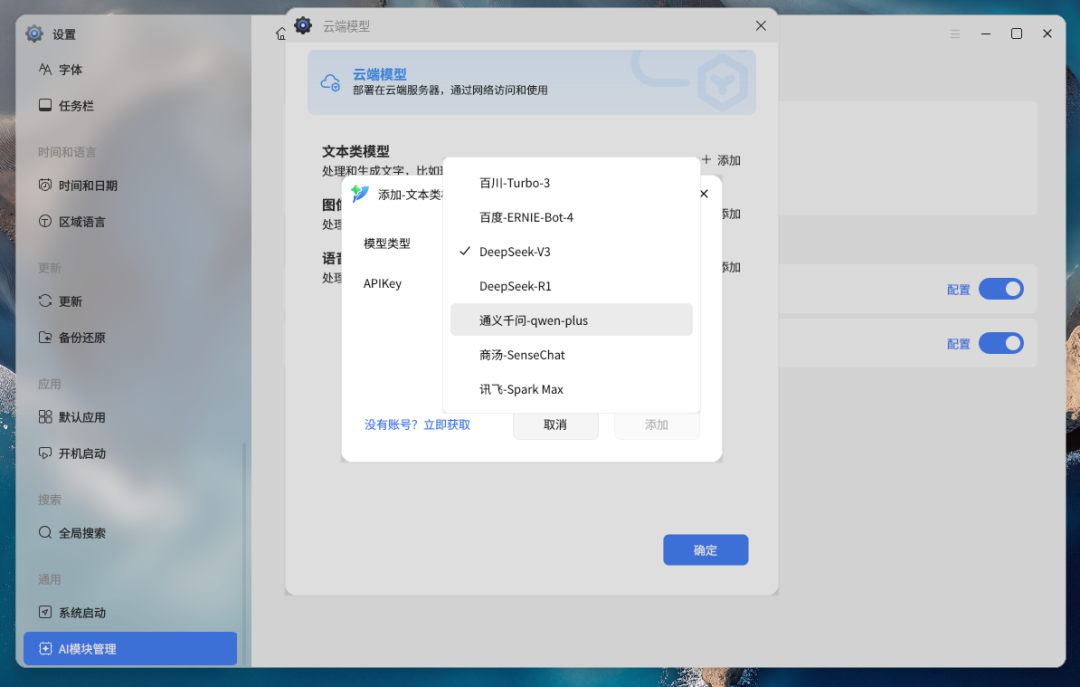Open 任务栏 settings in sidebar
1080x687 pixels.
pos(130,105)
